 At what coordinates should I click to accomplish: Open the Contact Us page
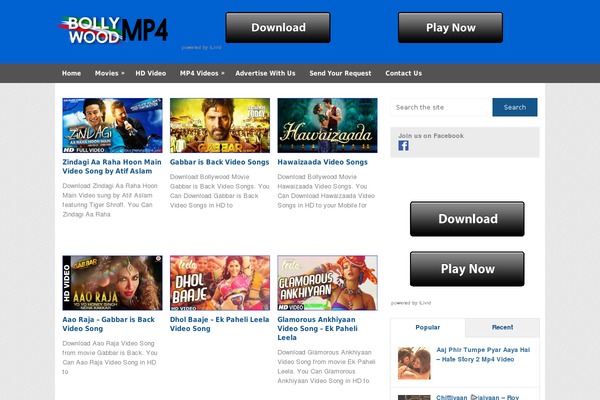tap(403, 73)
